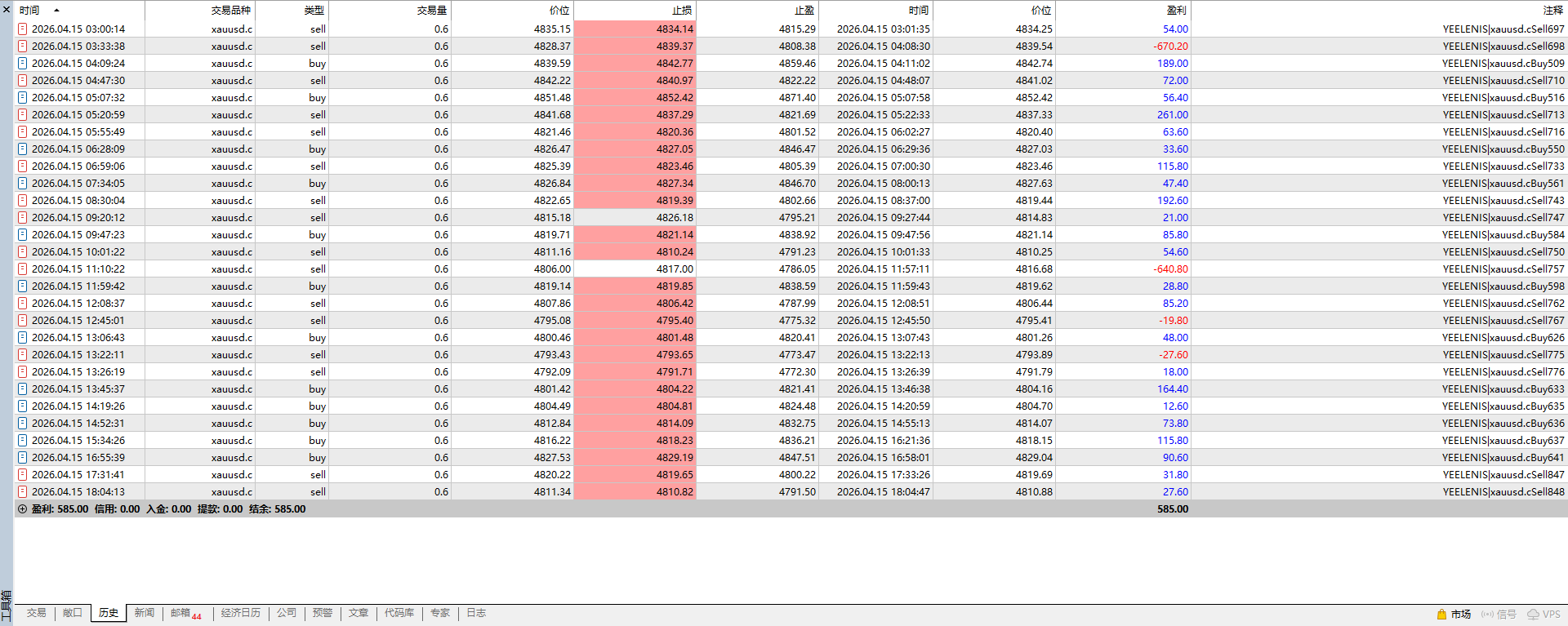Screen dimensions: 1568x626
Task: Sort by the 盈利 column header
Action: (x=1123, y=11)
